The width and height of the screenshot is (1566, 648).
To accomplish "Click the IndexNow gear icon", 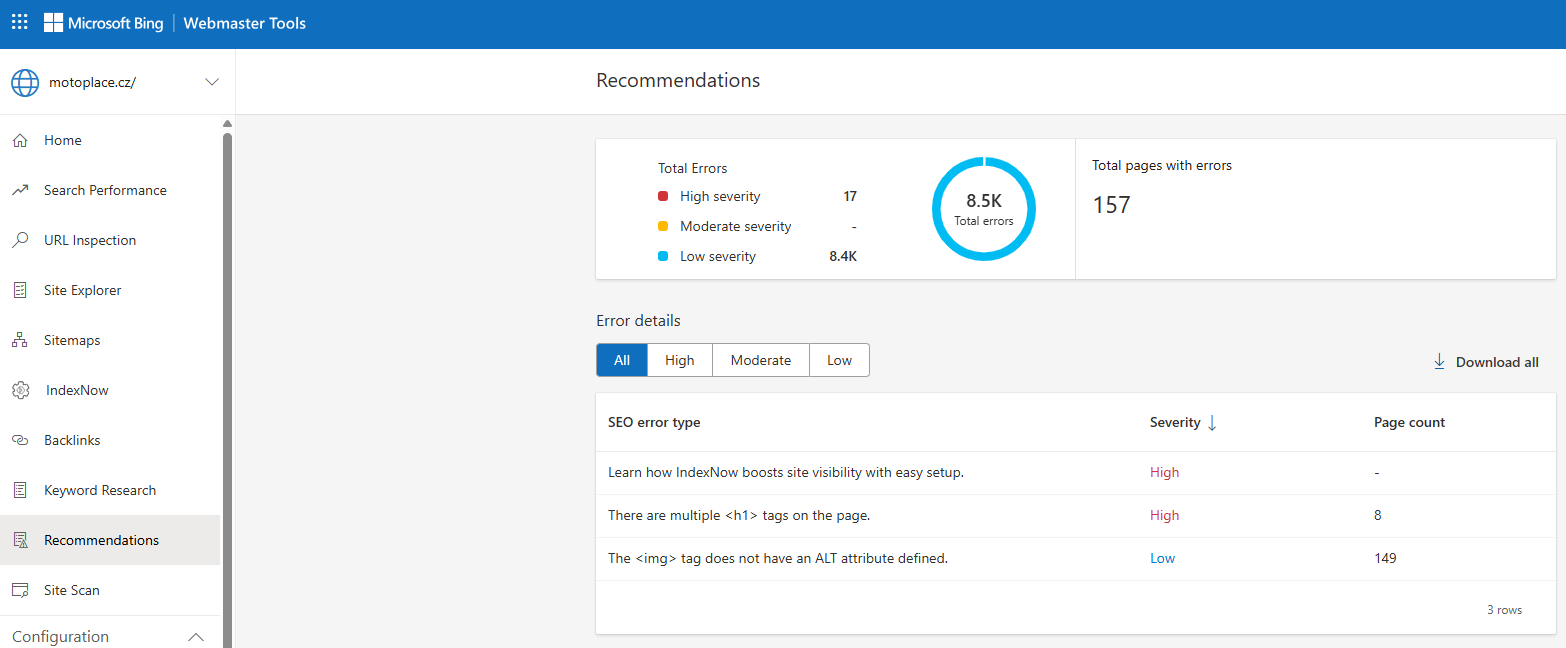I will pos(20,390).
